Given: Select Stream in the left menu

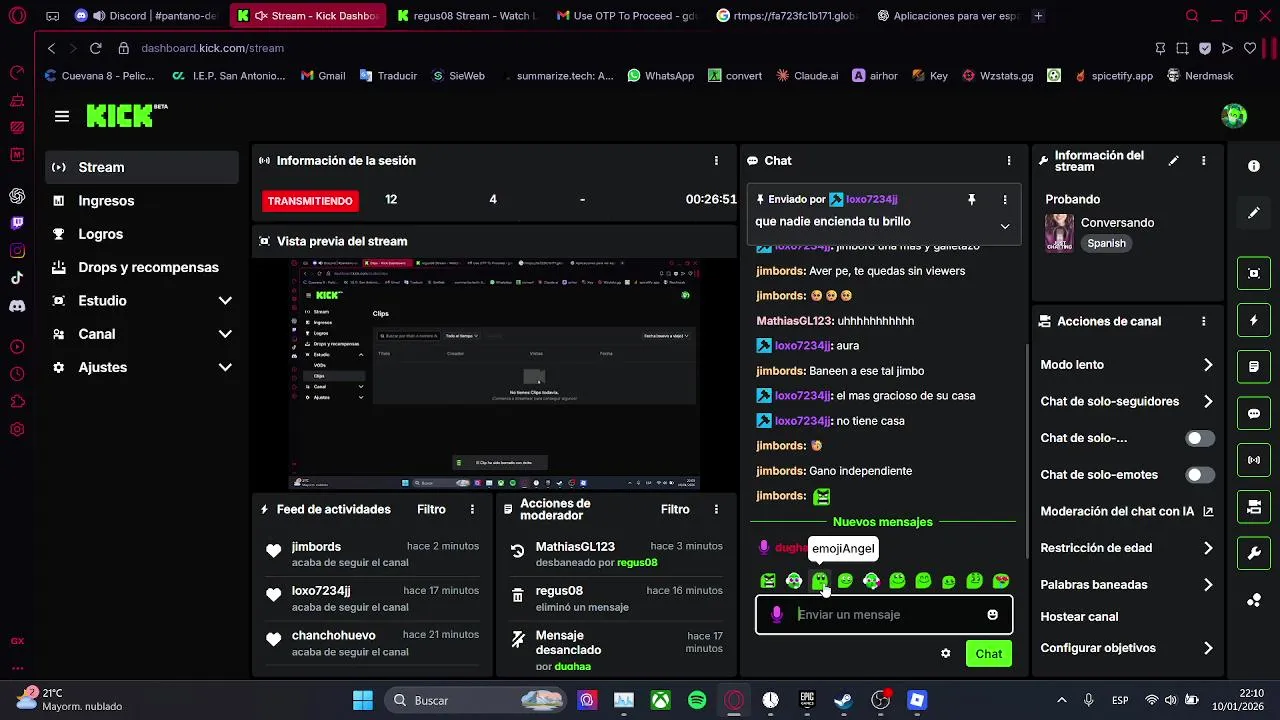Looking at the screenshot, I should point(142,167).
